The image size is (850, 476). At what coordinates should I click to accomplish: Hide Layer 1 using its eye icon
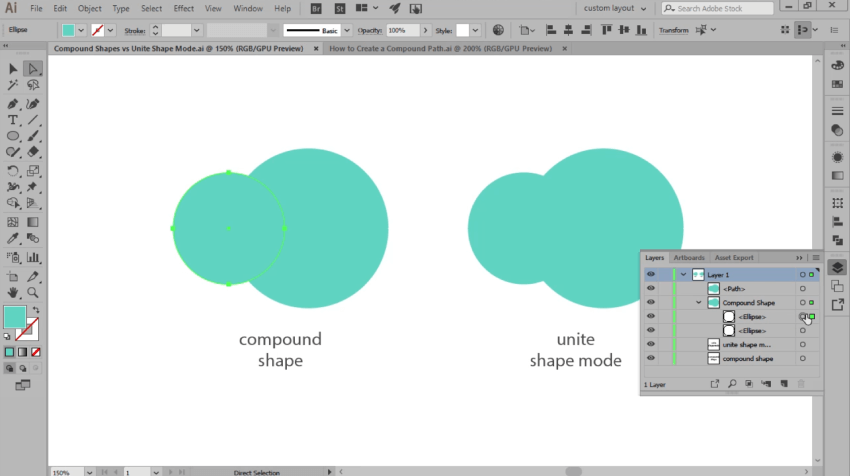651,274
